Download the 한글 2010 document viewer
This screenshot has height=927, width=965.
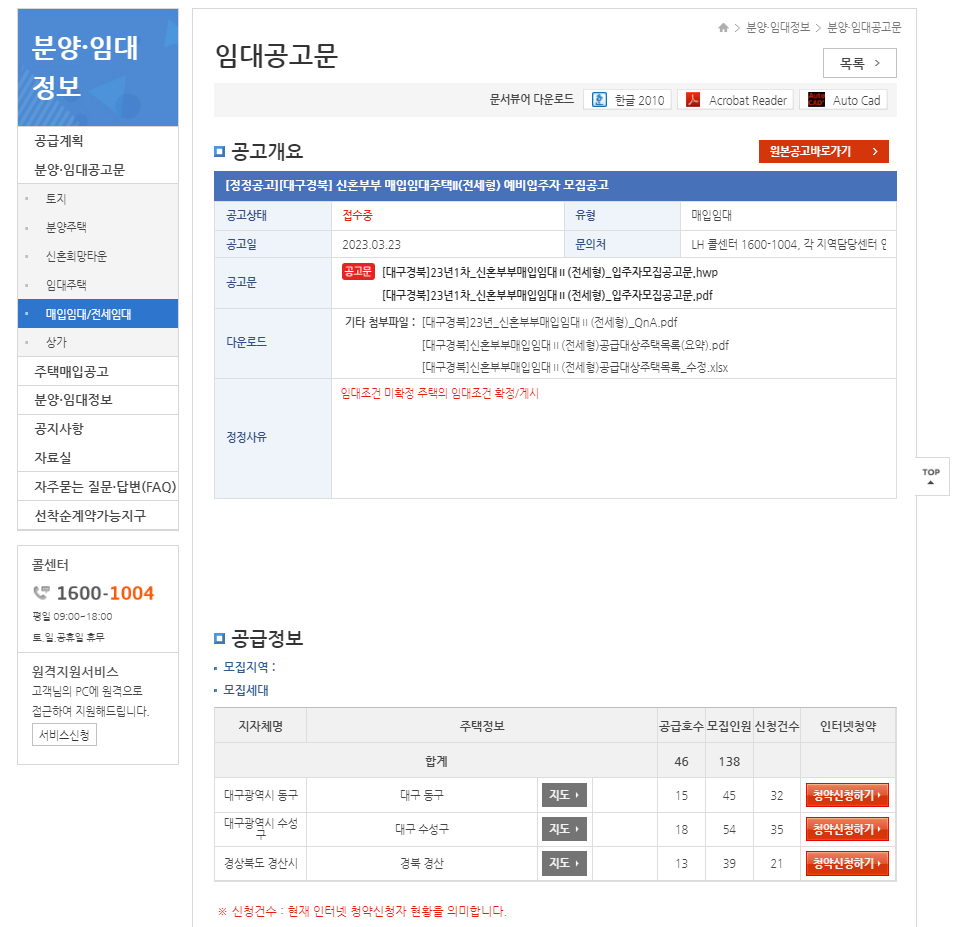click(x=627, y=99)
